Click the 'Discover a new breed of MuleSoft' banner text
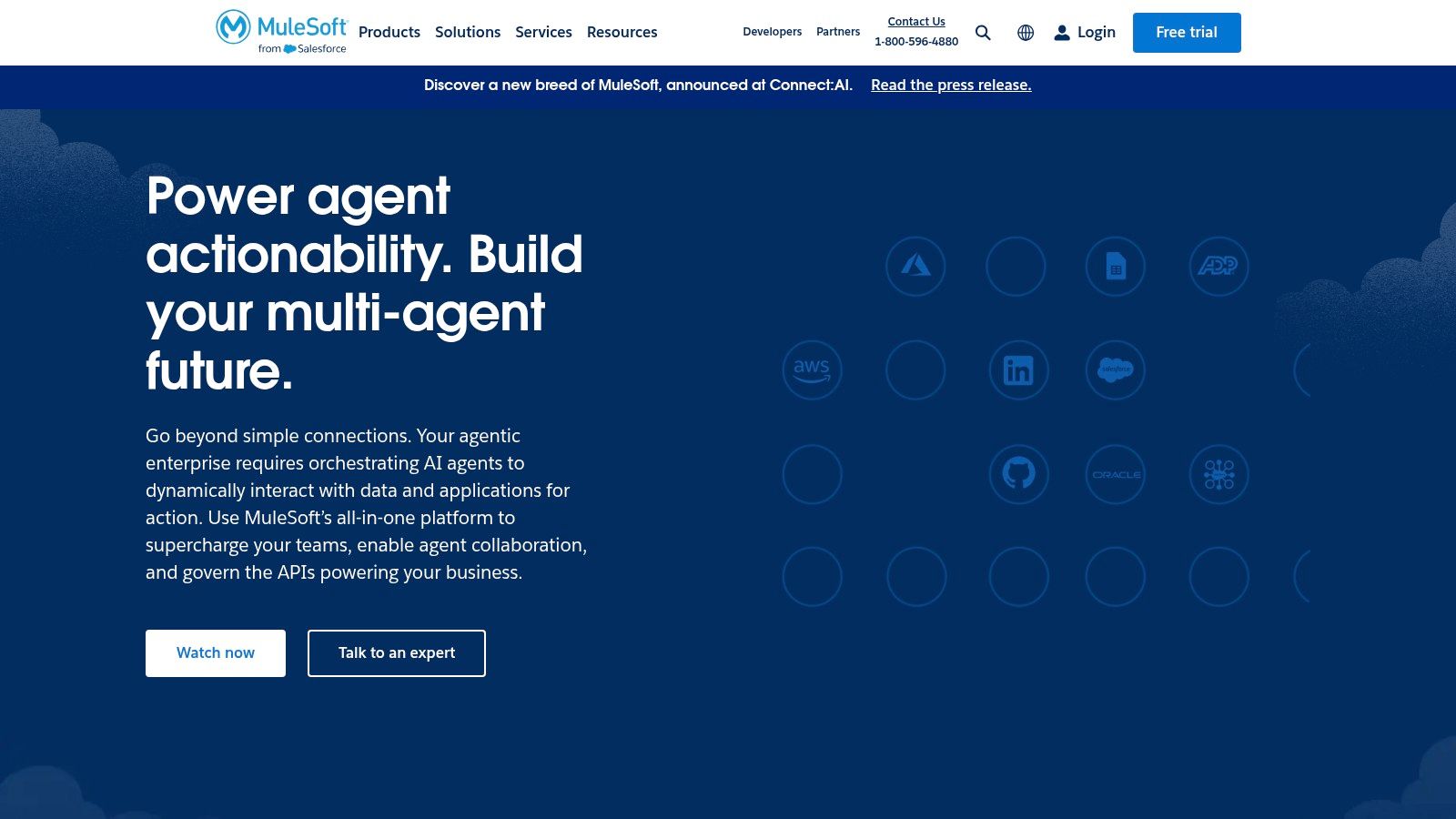This screenshot has height=819, width=1456. pos(638,85)
